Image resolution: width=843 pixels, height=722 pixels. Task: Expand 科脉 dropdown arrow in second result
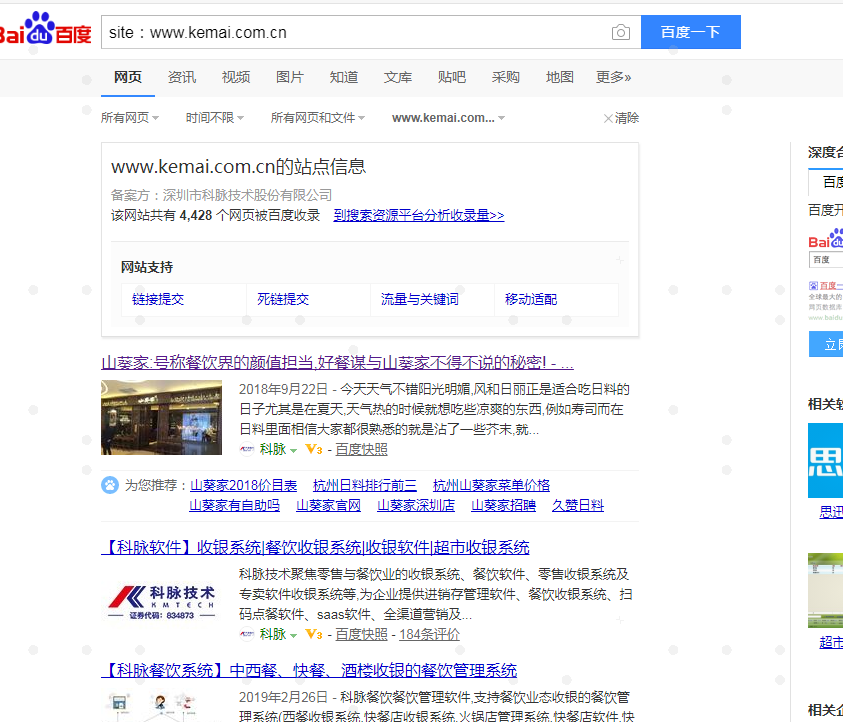pos(294,635)
